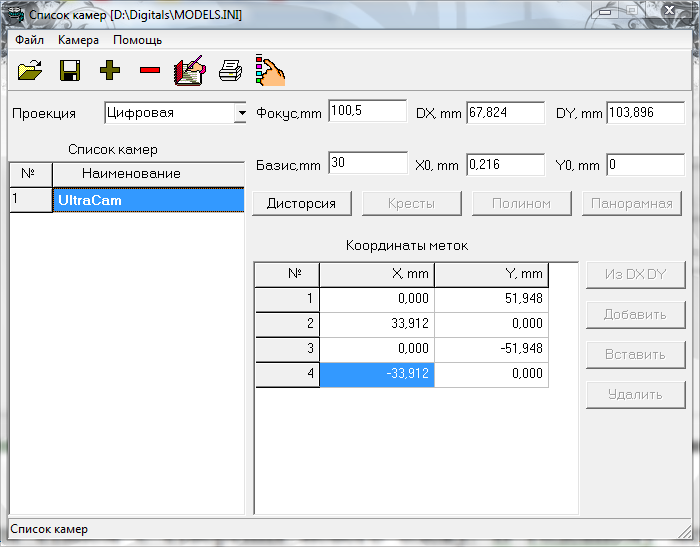Select Y cell 0,000 in mark row 4

pos(492,374)
